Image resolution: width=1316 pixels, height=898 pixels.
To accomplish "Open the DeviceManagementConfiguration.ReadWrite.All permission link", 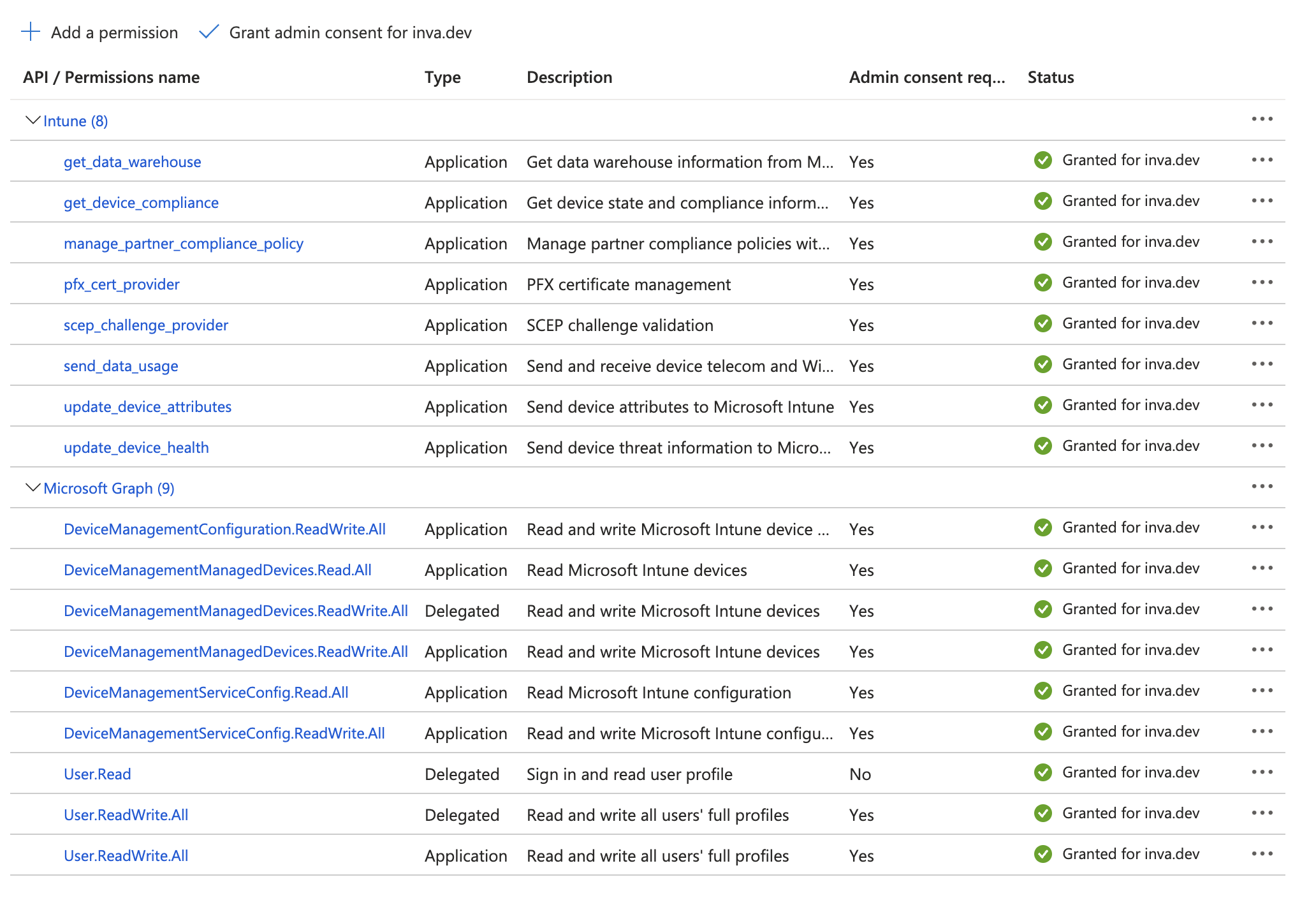I will pyautogui.click(x=224, y=529).
